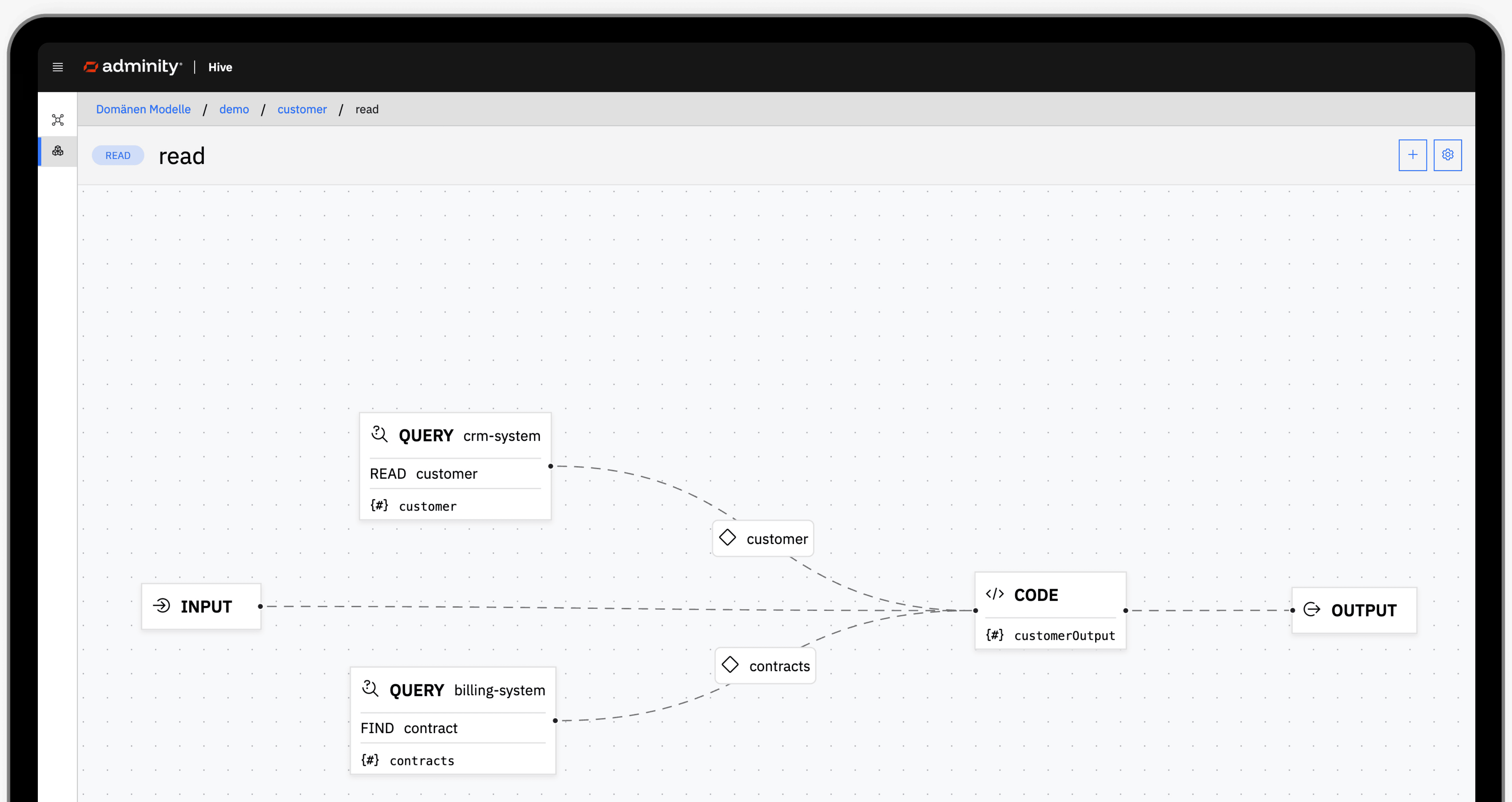Open customer breadcrumb link
This screenshot has height=802, width=1512.
point(302,110)
